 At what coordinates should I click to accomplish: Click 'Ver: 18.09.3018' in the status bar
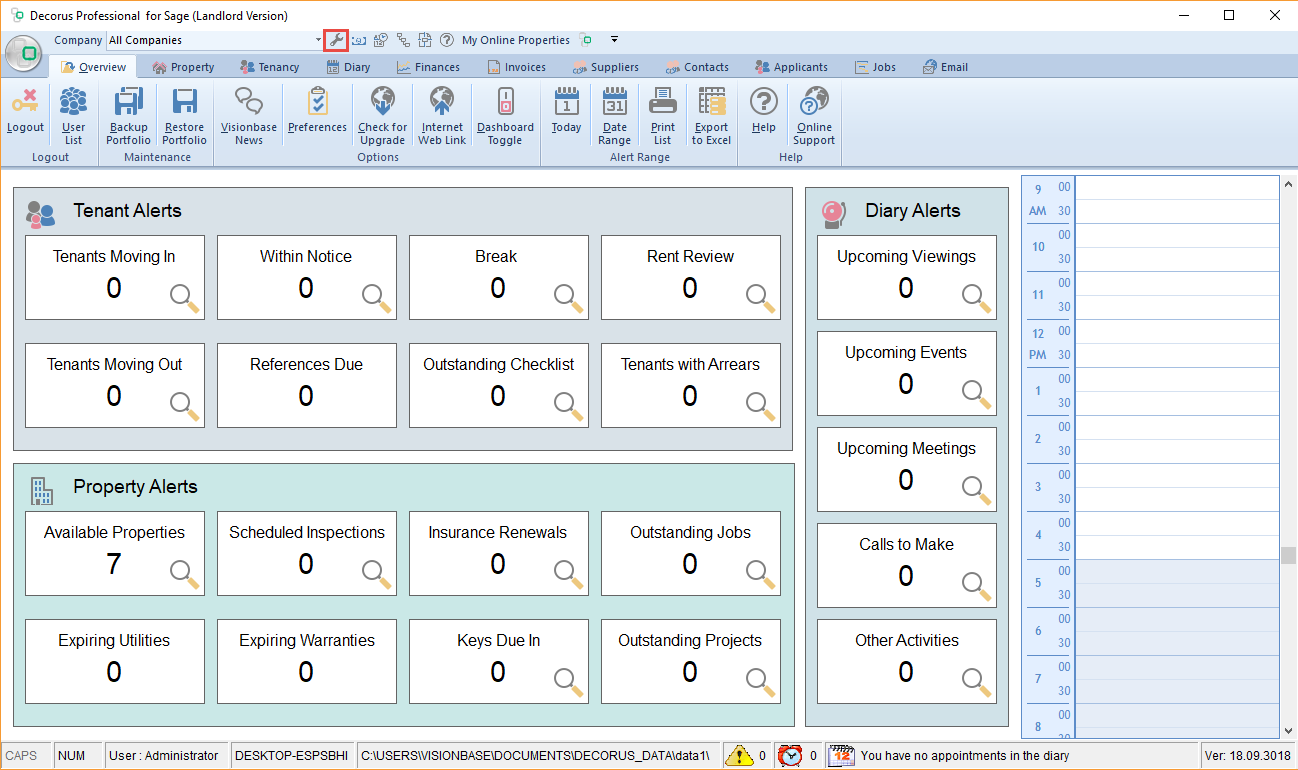1247,756
